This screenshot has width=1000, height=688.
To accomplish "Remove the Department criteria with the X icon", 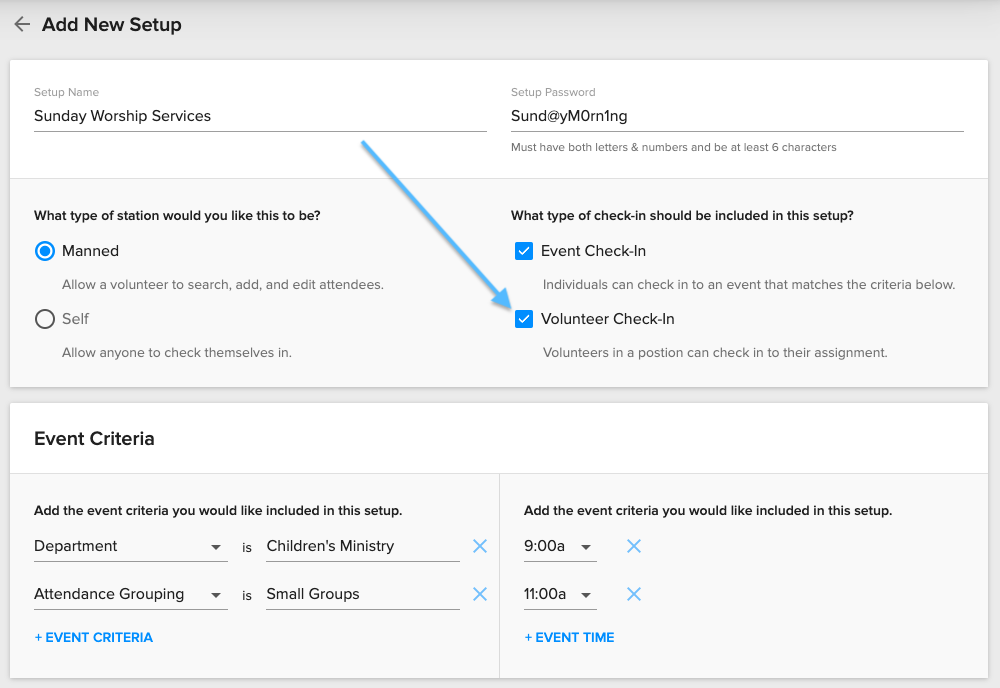I will pyautogui.click(x=479, y=546).
